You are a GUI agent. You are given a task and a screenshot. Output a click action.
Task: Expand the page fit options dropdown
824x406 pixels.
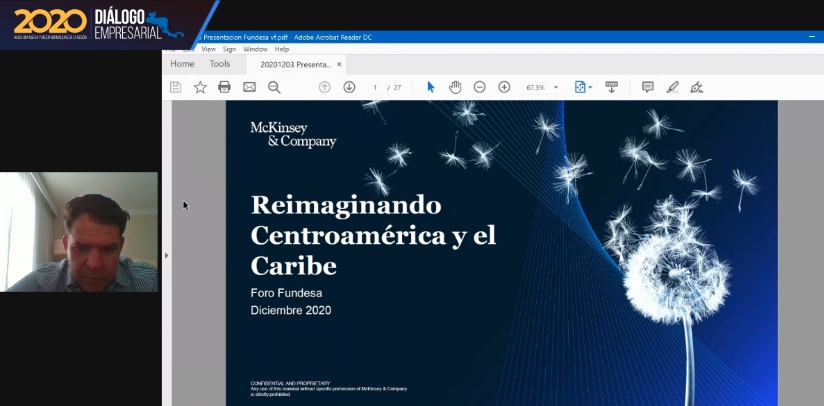583,87
